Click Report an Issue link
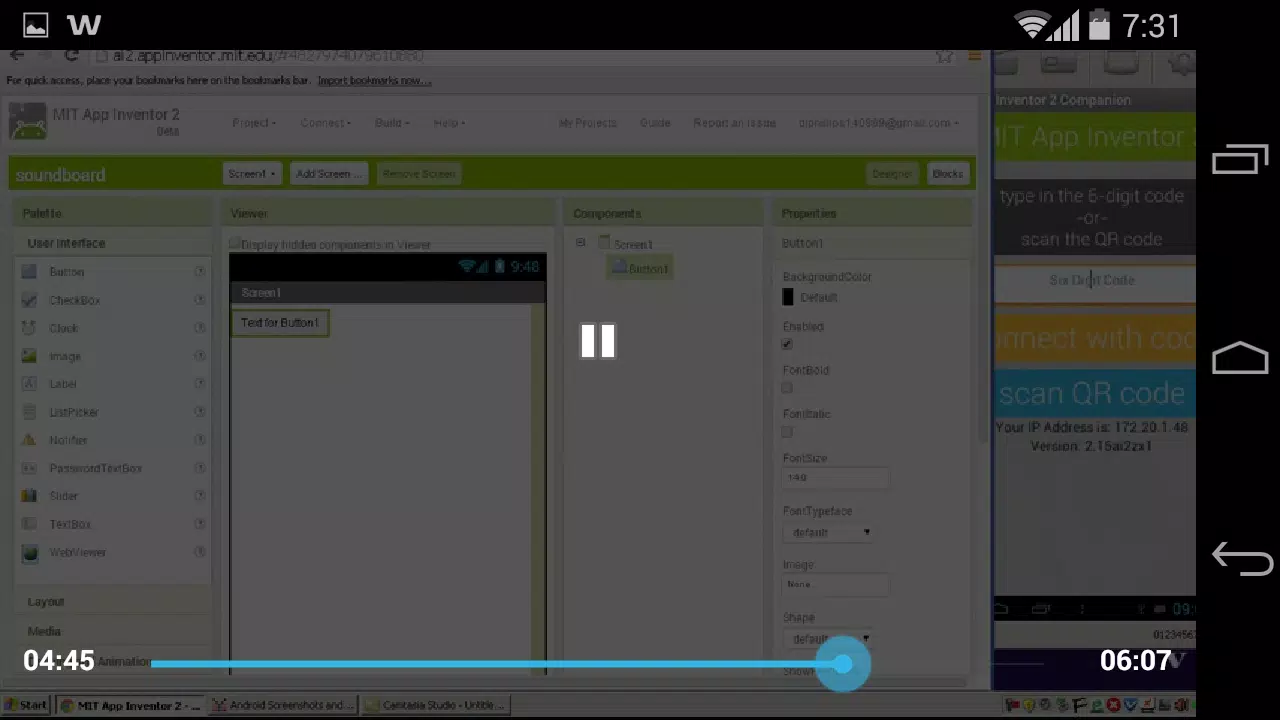The image size is (1280, 720). click(x=735, y=123)
